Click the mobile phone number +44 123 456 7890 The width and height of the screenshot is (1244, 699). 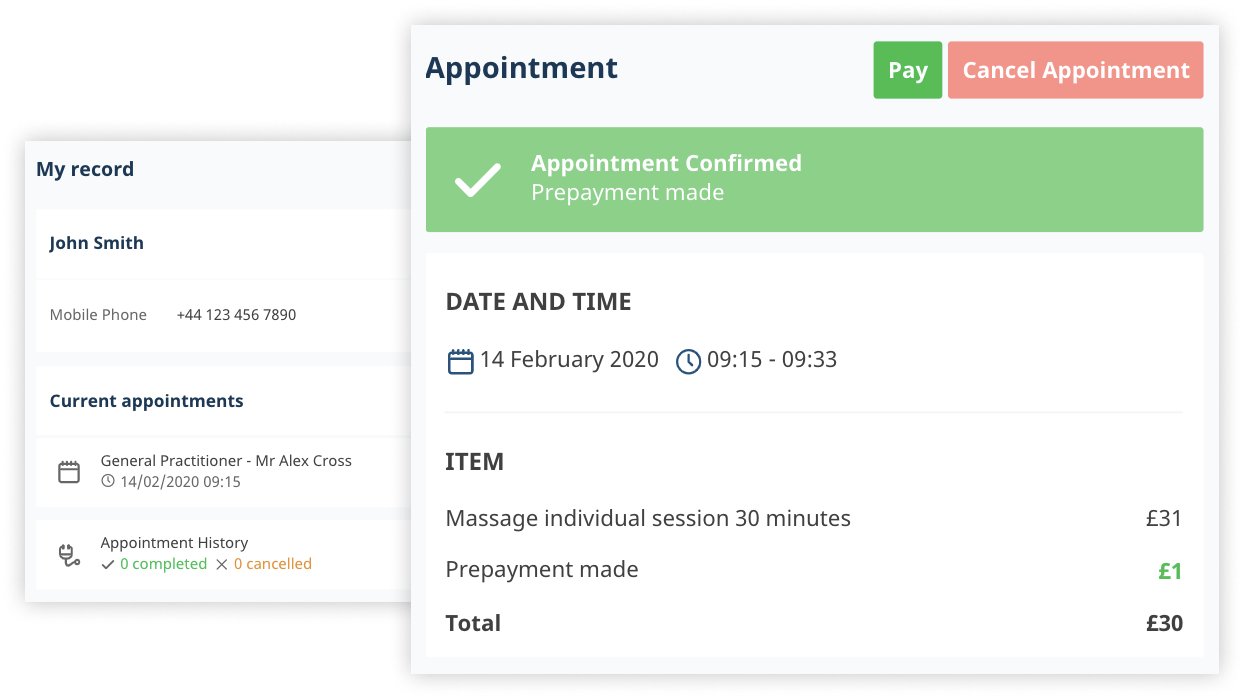tap(236, 315)
